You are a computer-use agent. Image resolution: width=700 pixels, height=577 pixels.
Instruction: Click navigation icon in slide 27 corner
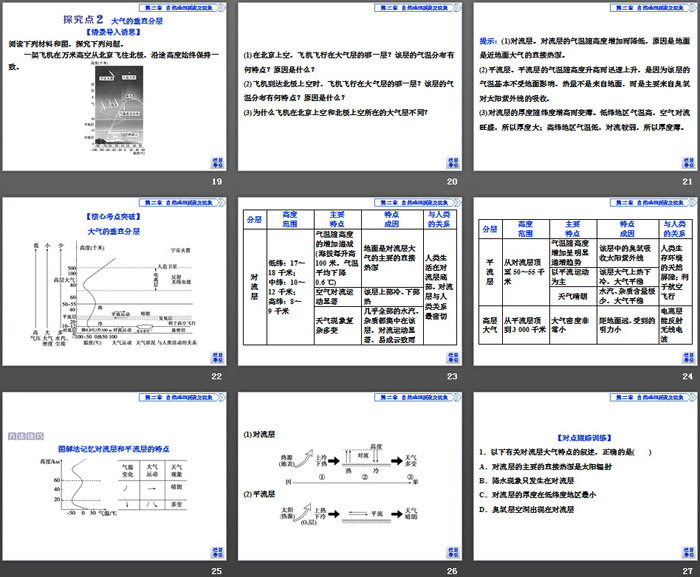pos(688,552)
